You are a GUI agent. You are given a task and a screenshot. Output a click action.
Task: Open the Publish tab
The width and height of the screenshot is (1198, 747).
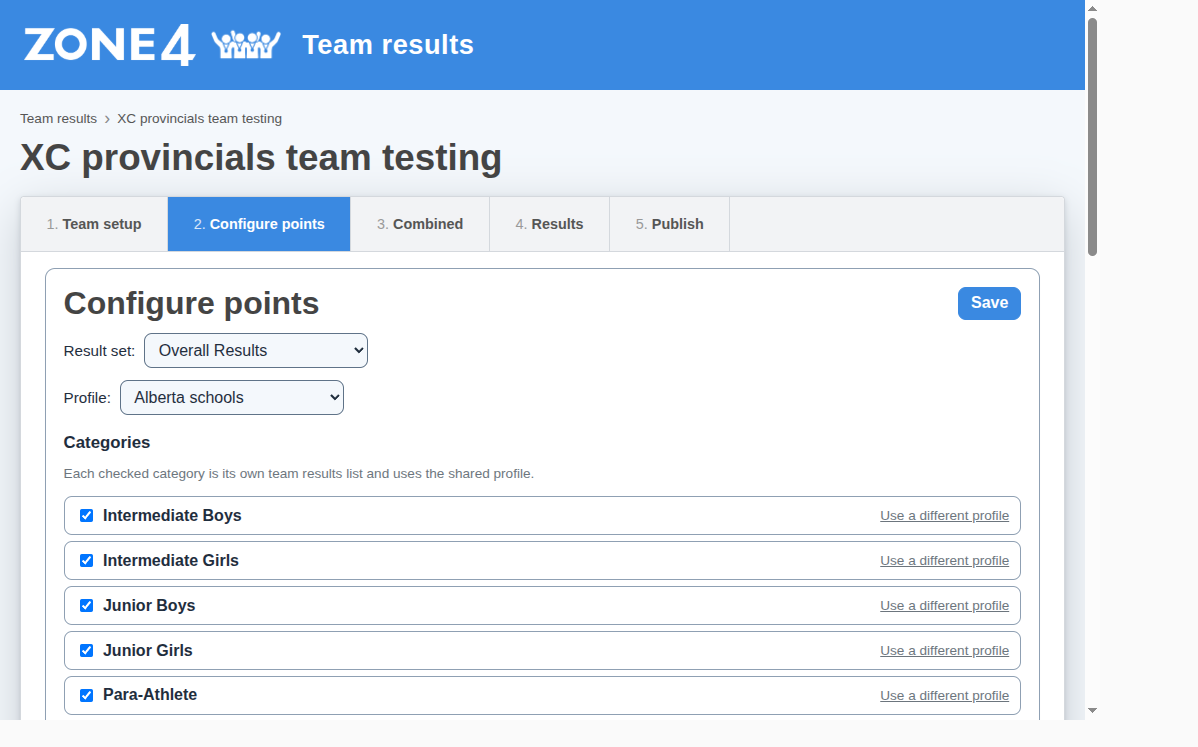tap(669, 224)
